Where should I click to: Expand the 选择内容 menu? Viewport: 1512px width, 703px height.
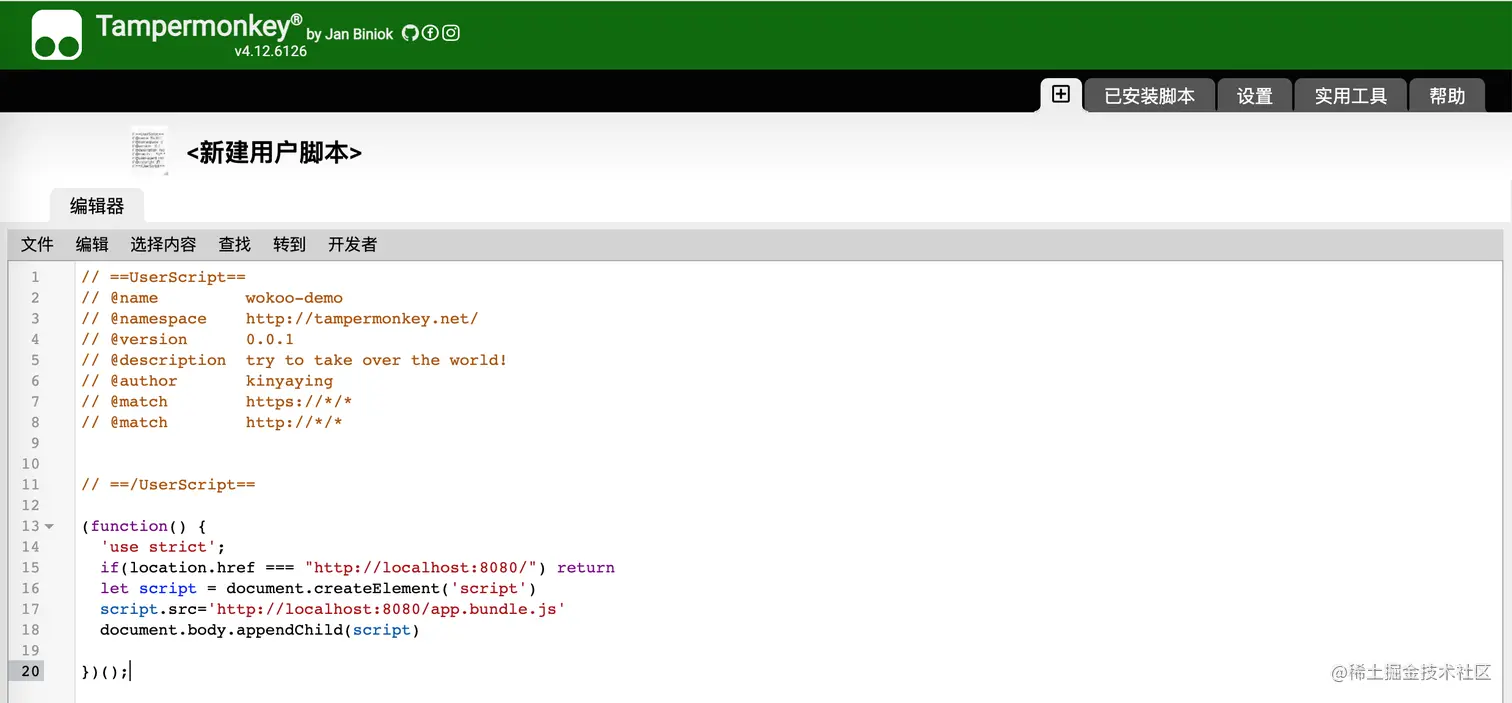(x=163, y=244)
